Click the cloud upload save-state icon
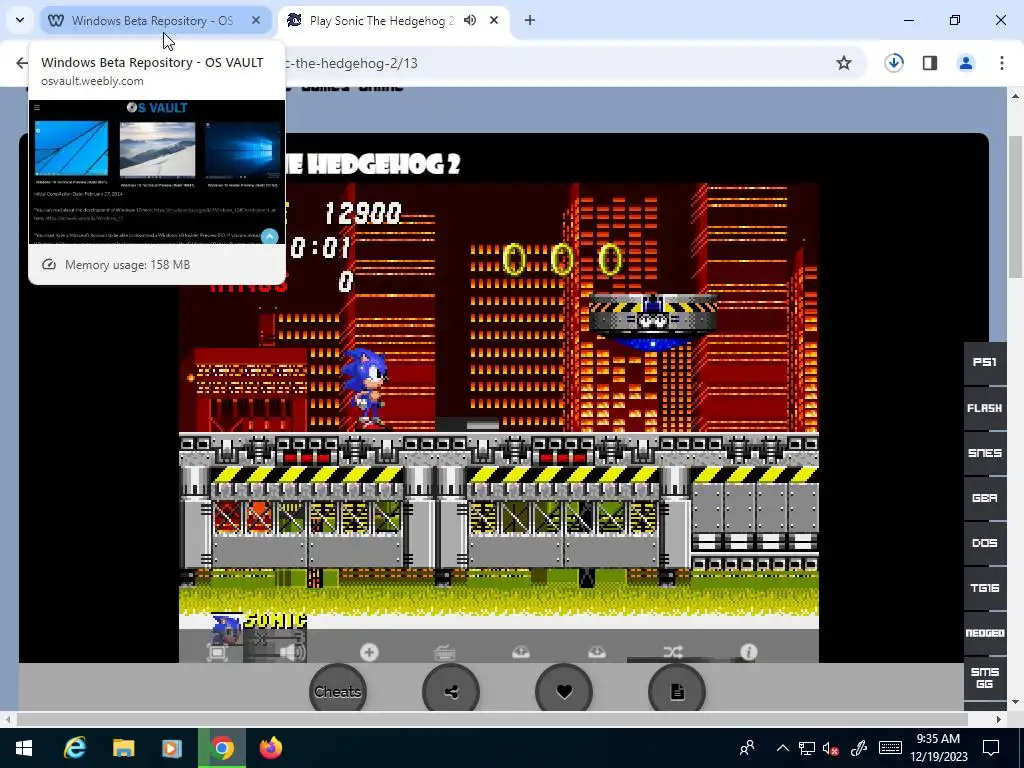 point(520,652)
